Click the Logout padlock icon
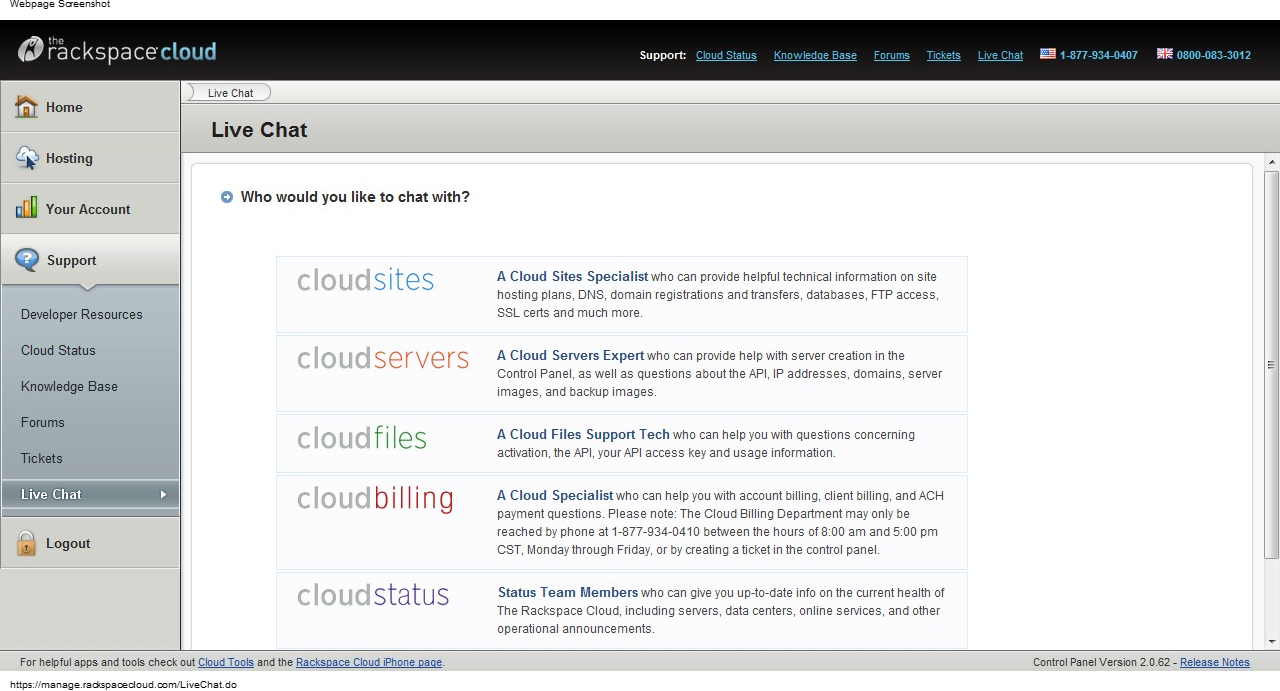Image resolution: width=1280 pixels, height=691 pixels. coord(26,543)
